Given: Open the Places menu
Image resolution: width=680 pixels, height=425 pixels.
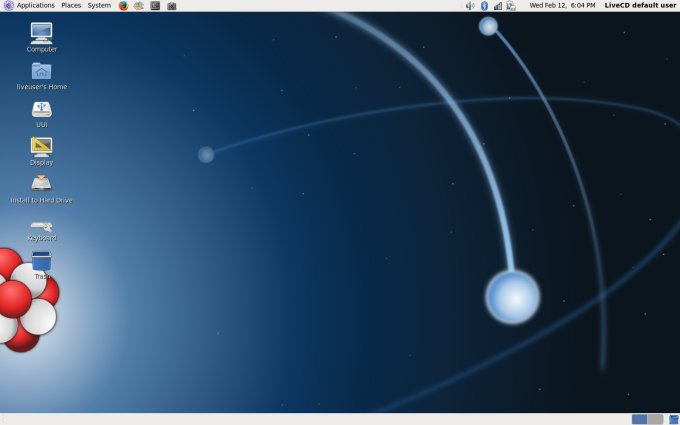Looking at the screenshot, I should 71,6.
